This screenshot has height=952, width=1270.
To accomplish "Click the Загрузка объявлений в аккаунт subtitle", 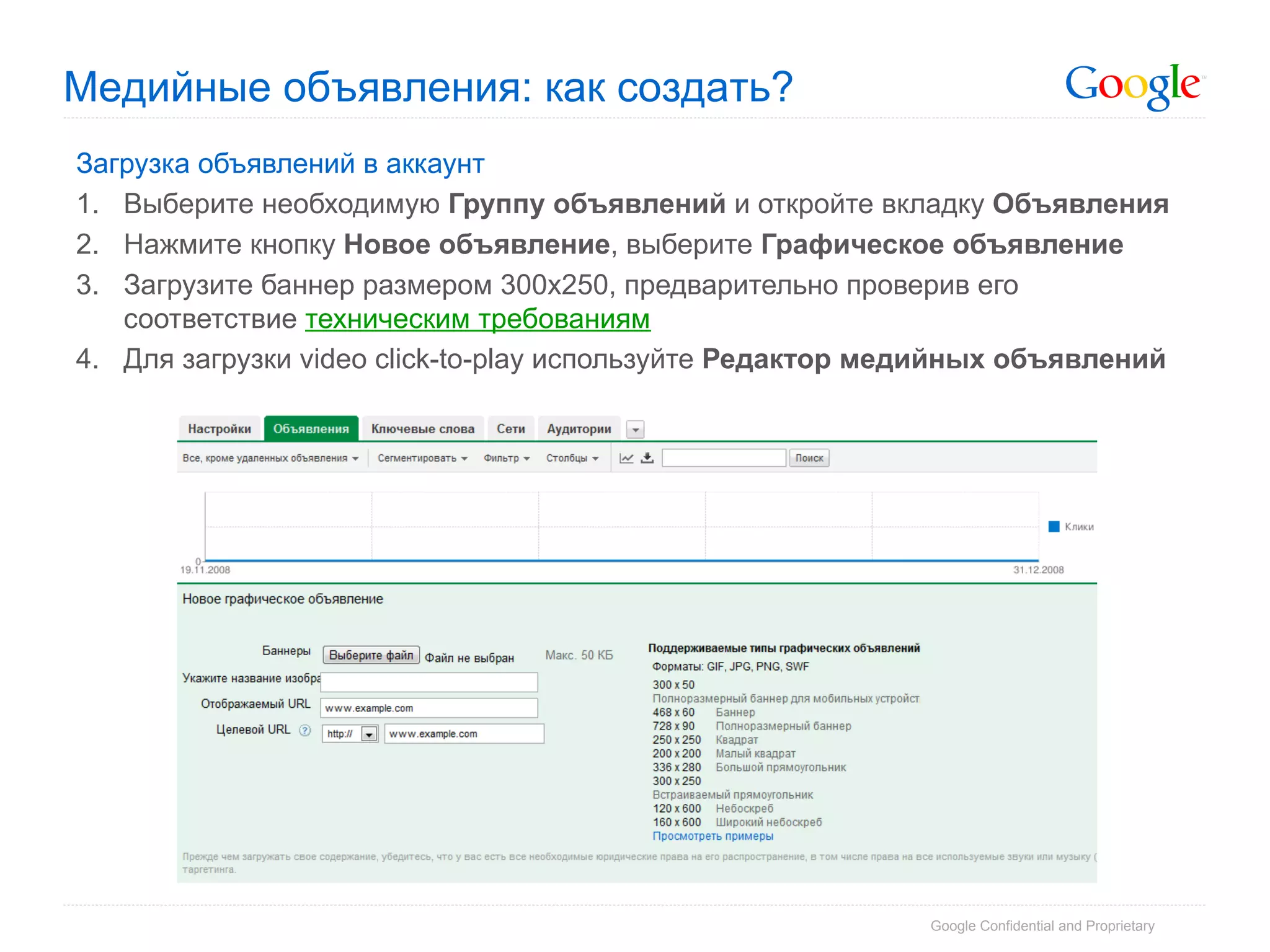I will pyautogui.click(x=280, y=164).
